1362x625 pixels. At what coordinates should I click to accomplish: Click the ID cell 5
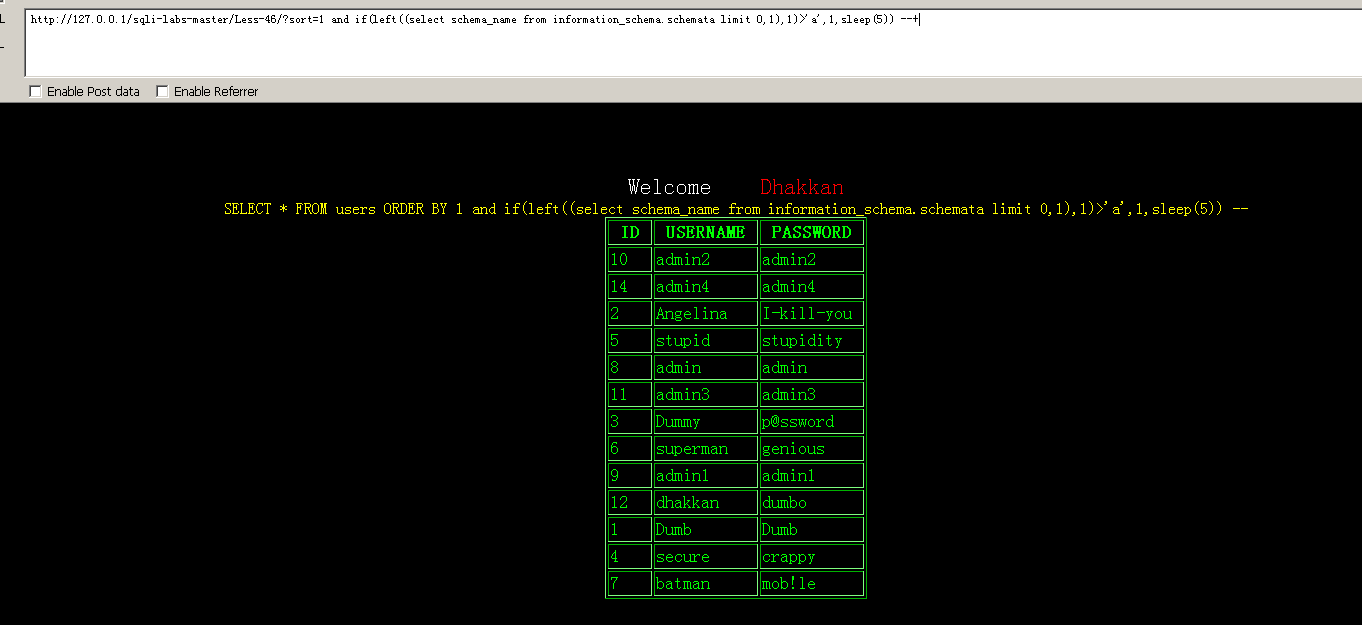[x=630, y=340]
